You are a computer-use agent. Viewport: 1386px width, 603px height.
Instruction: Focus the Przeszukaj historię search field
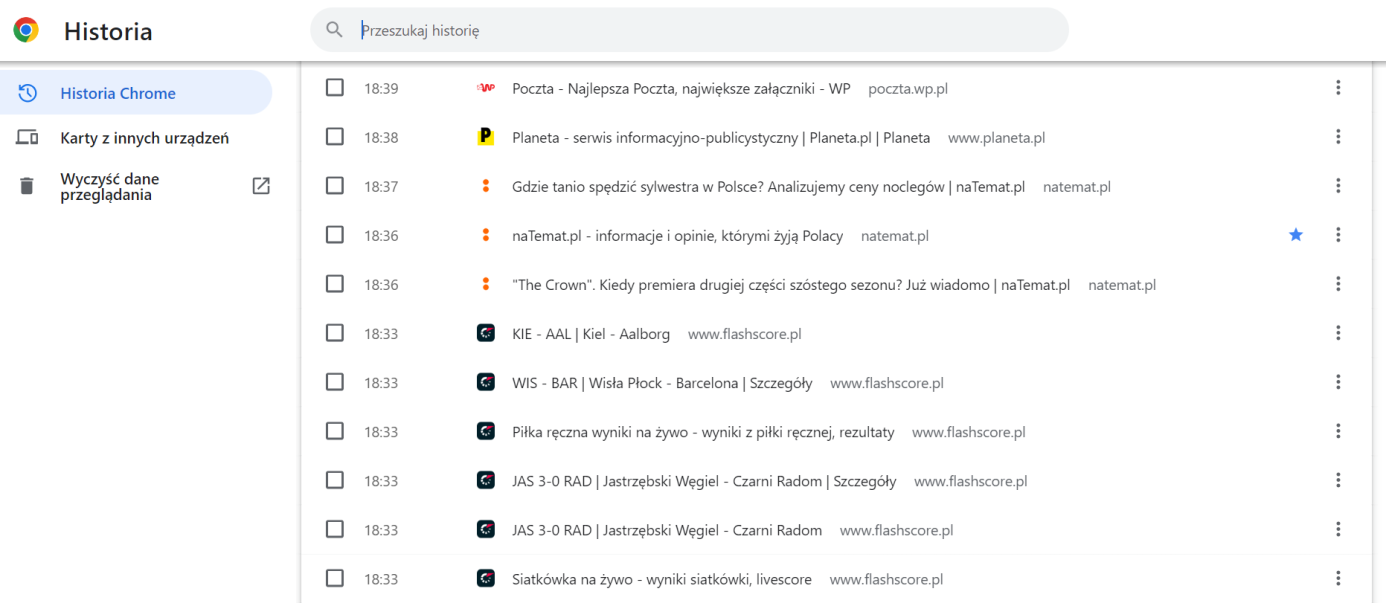click(x=700, y=31)
